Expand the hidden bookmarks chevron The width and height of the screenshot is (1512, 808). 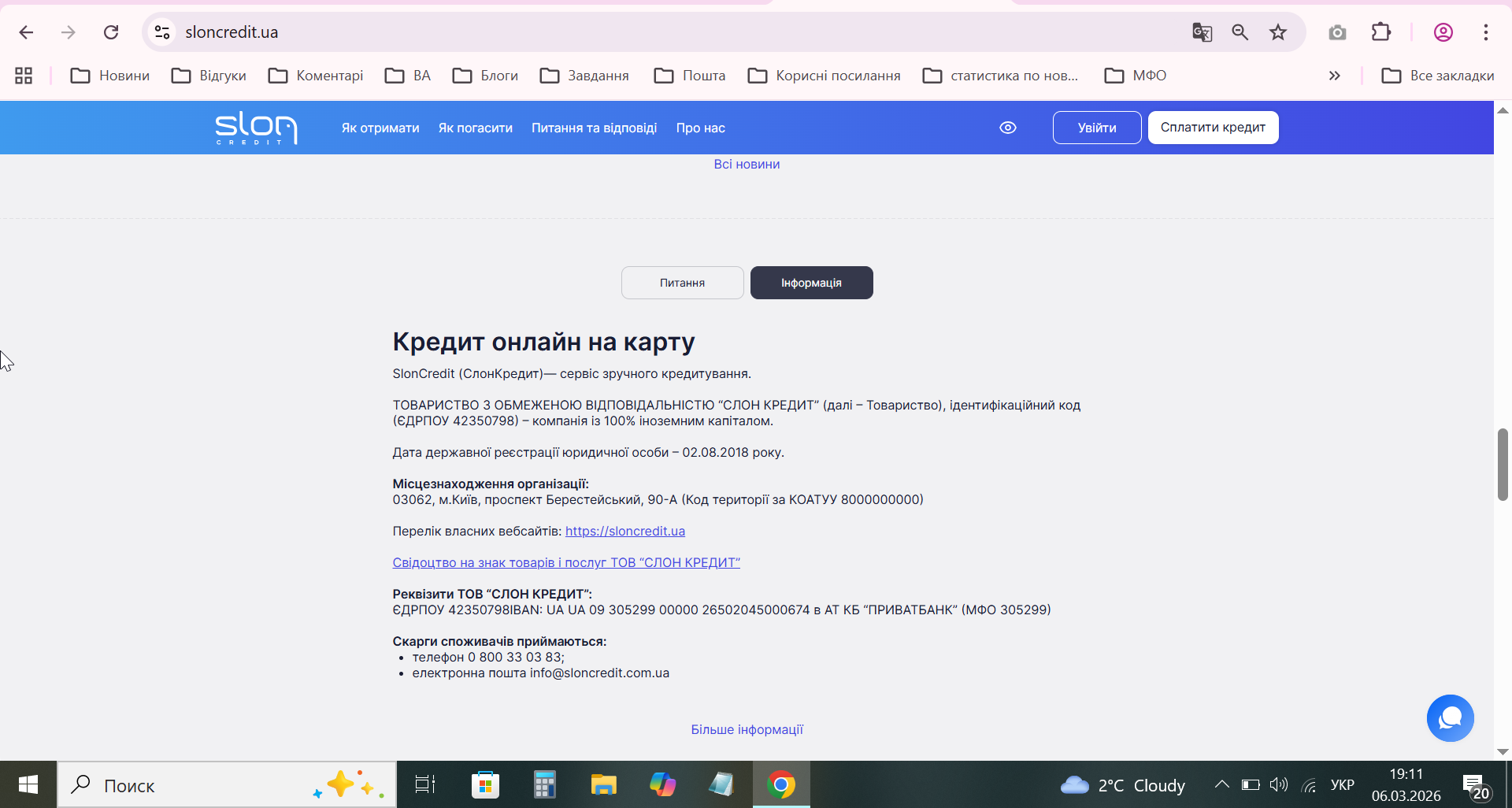pos(1334,76)
